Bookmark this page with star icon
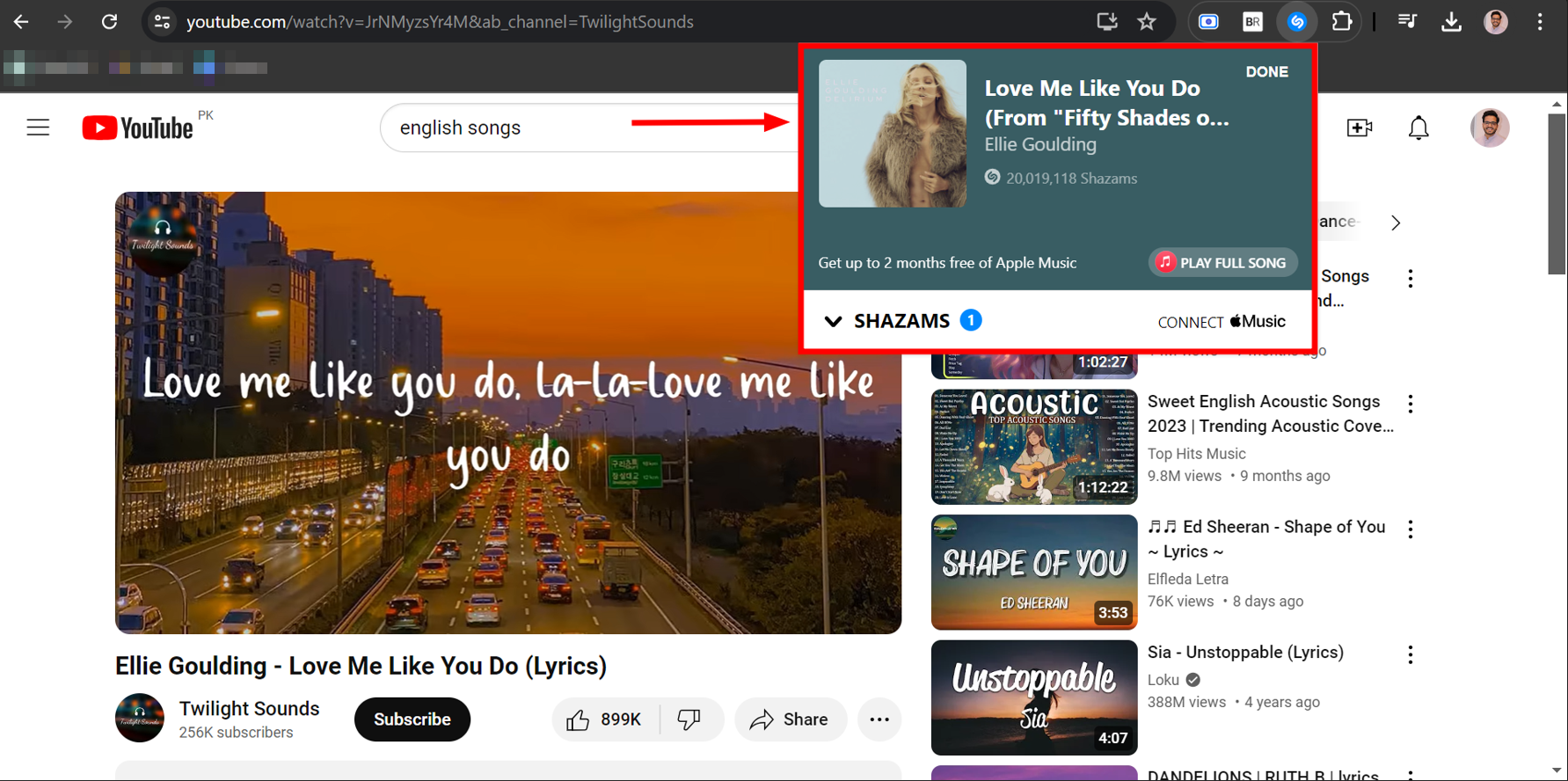 (1147, 22)
